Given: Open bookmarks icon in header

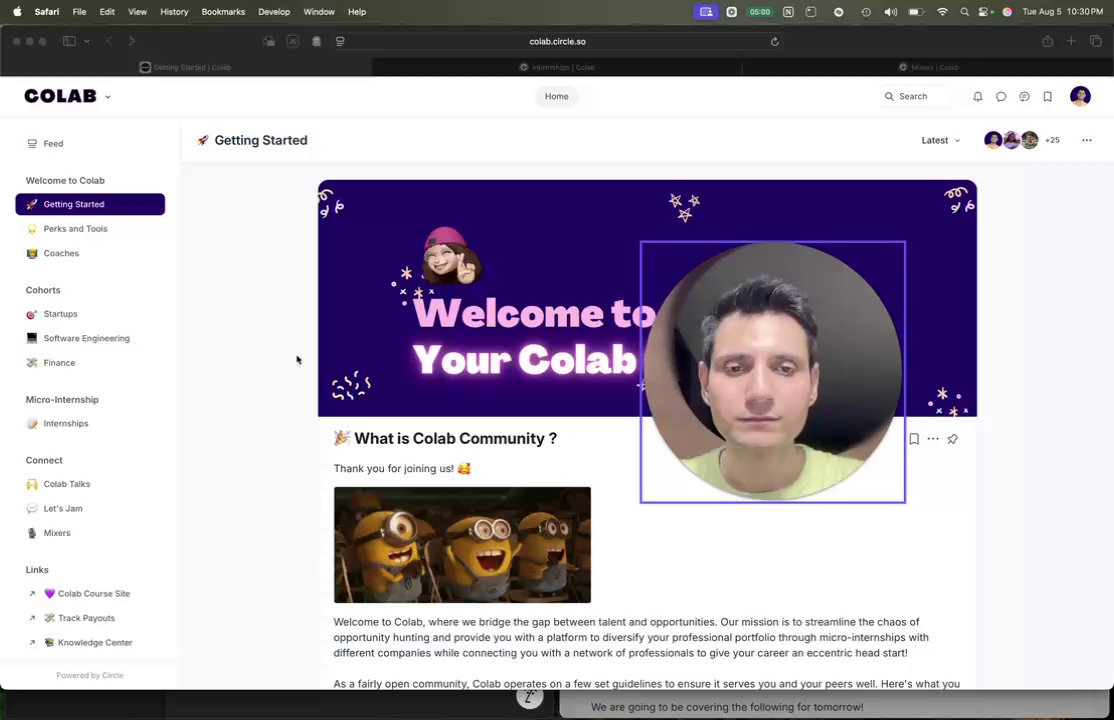Looking at the screenshot, I should 1047,97.
